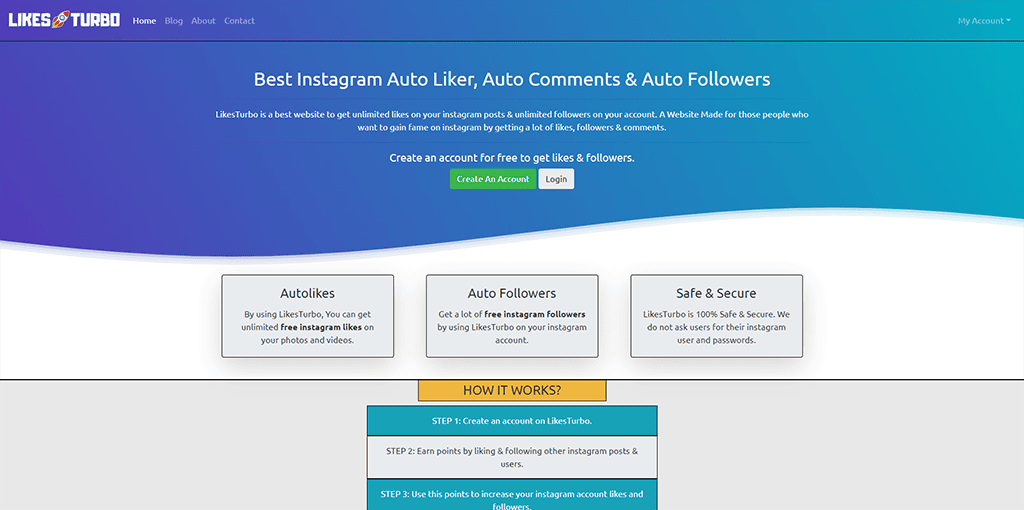Click '100% Safe & Secure' description text

tap(716, 327)
